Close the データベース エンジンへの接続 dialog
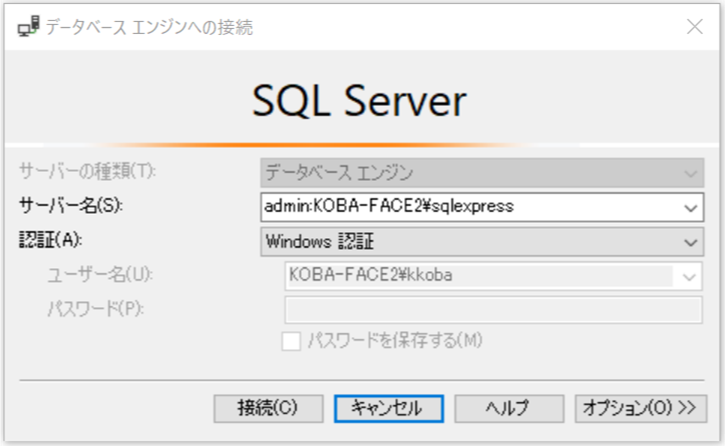Screen dimensions: 725x446 (x=694, y=27)
